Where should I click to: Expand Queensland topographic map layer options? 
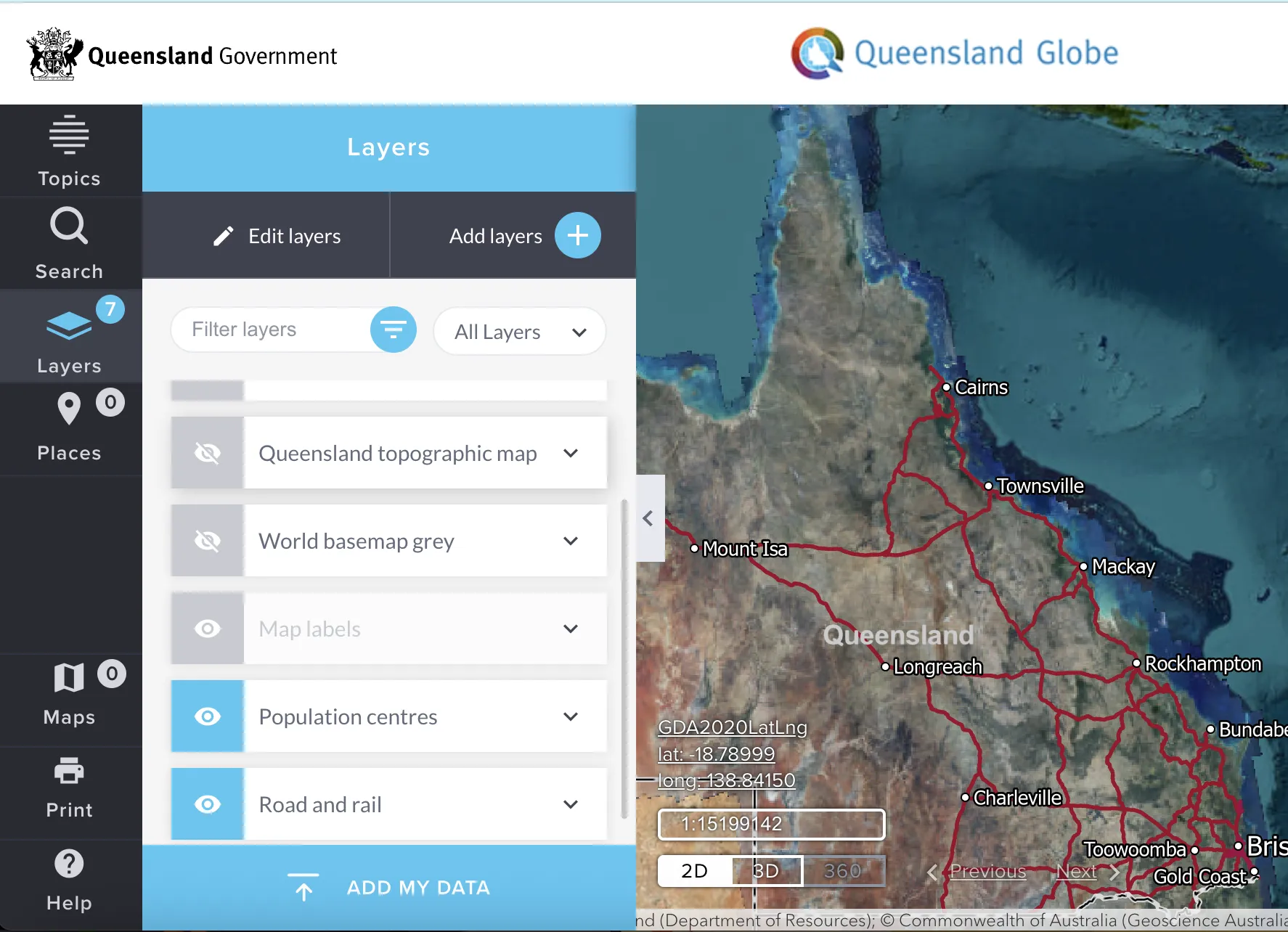tap(571, 453)
